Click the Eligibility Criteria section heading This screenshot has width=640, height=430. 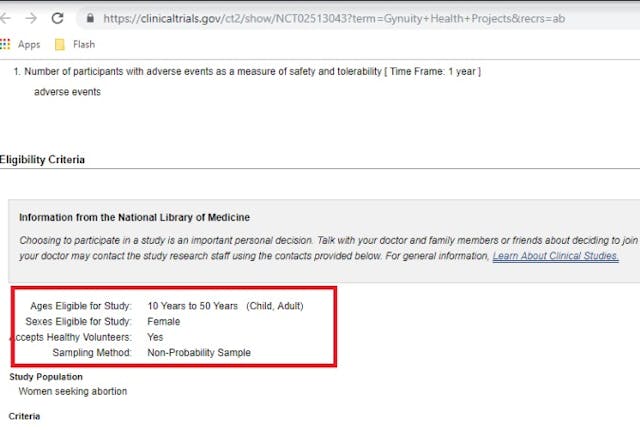[x=42, y=159]
